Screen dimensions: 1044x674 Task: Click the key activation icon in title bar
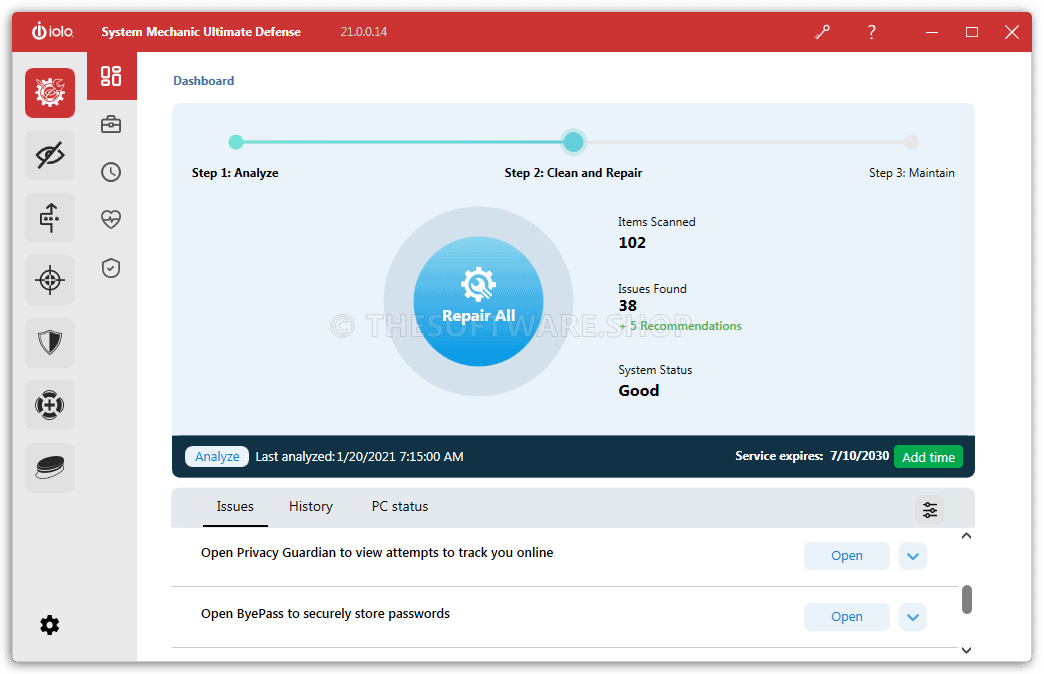tap(823, 32)
